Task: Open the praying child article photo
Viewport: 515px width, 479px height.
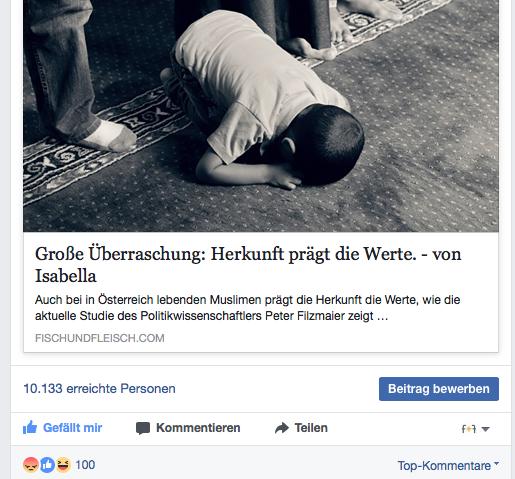Action: click(x=261, y=116)
